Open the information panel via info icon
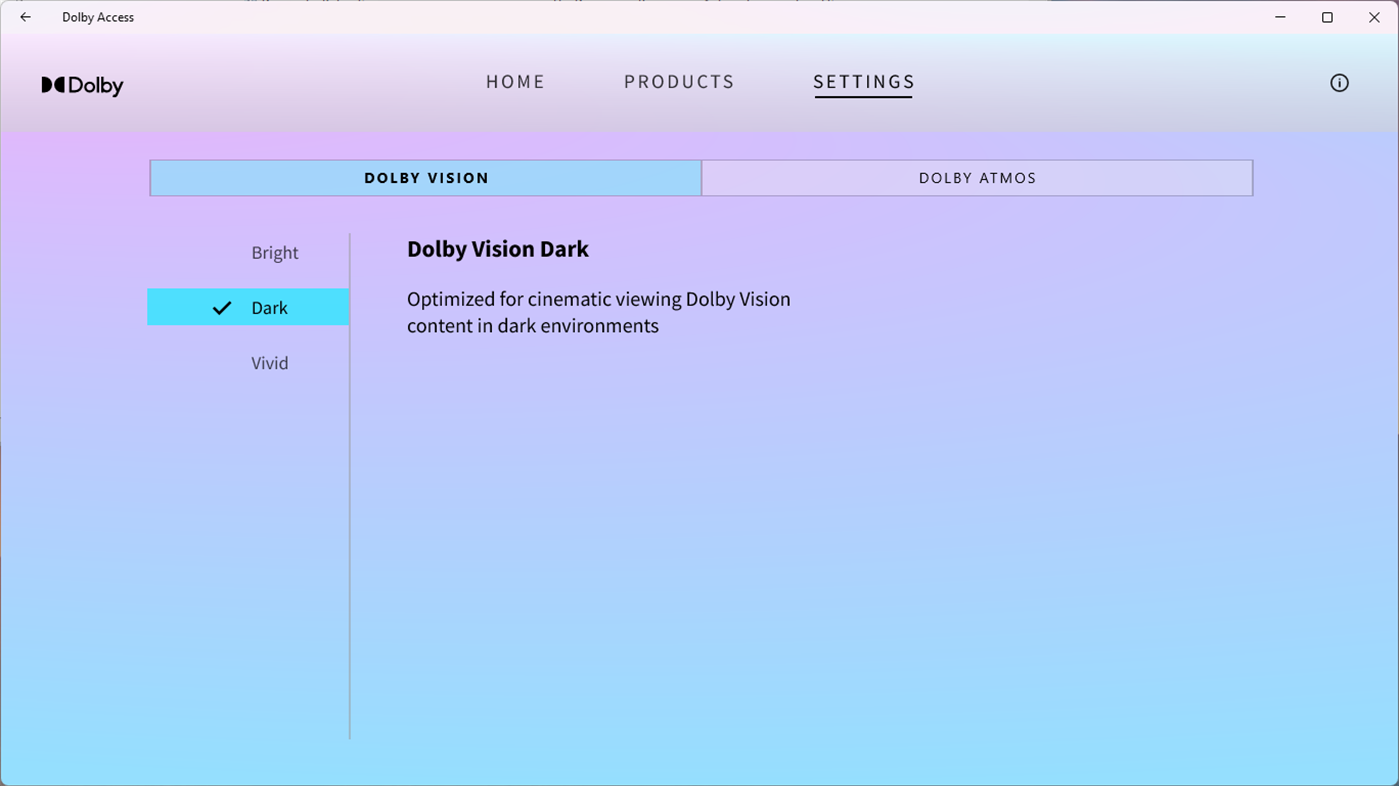This screenshot has height=786, width=1399. tap(1339, 82)
